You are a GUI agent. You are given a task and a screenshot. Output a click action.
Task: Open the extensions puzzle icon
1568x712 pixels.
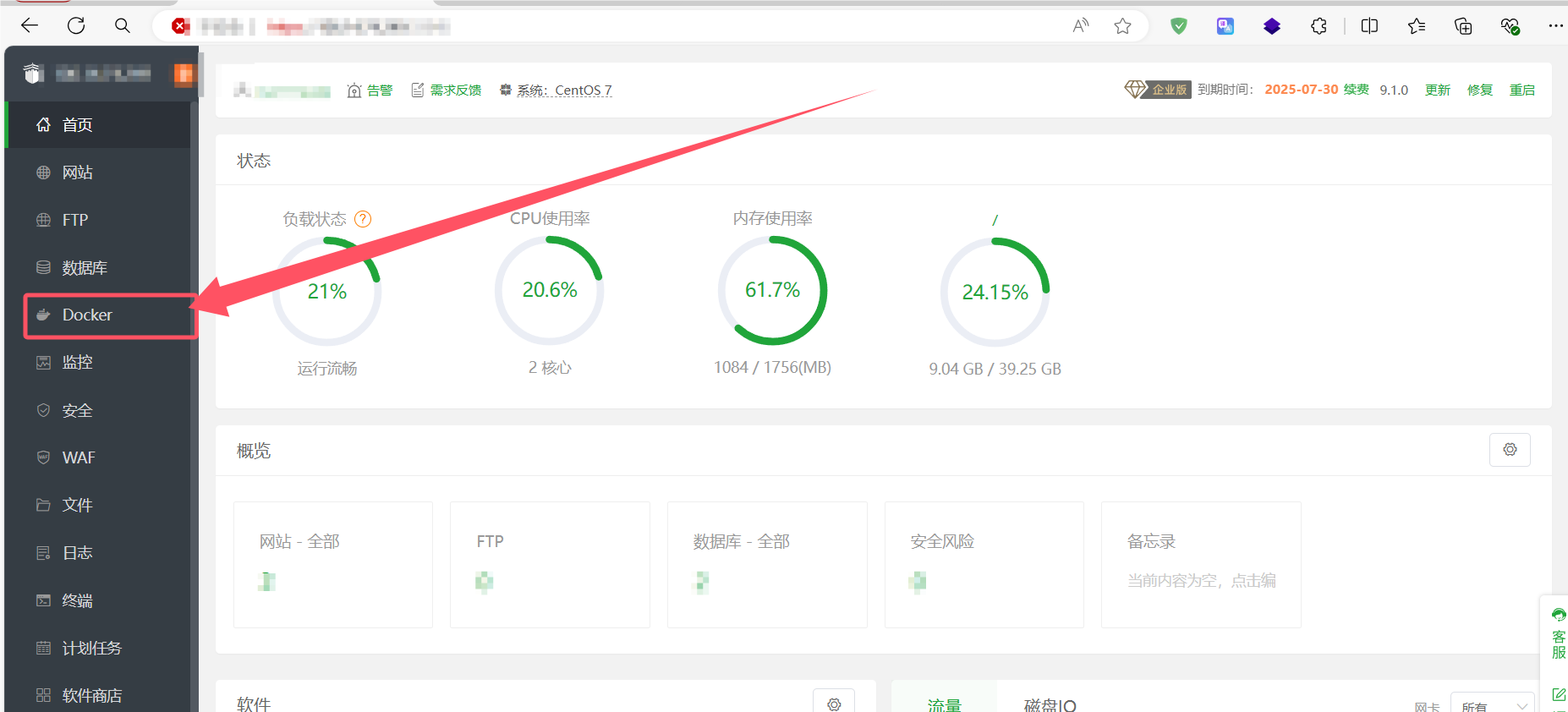1319,26
